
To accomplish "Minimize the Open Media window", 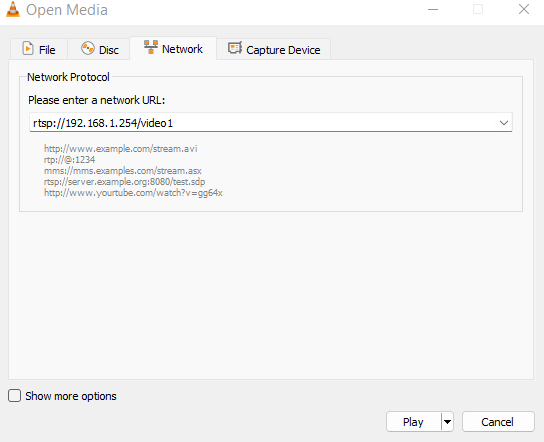I will (433, 10).
